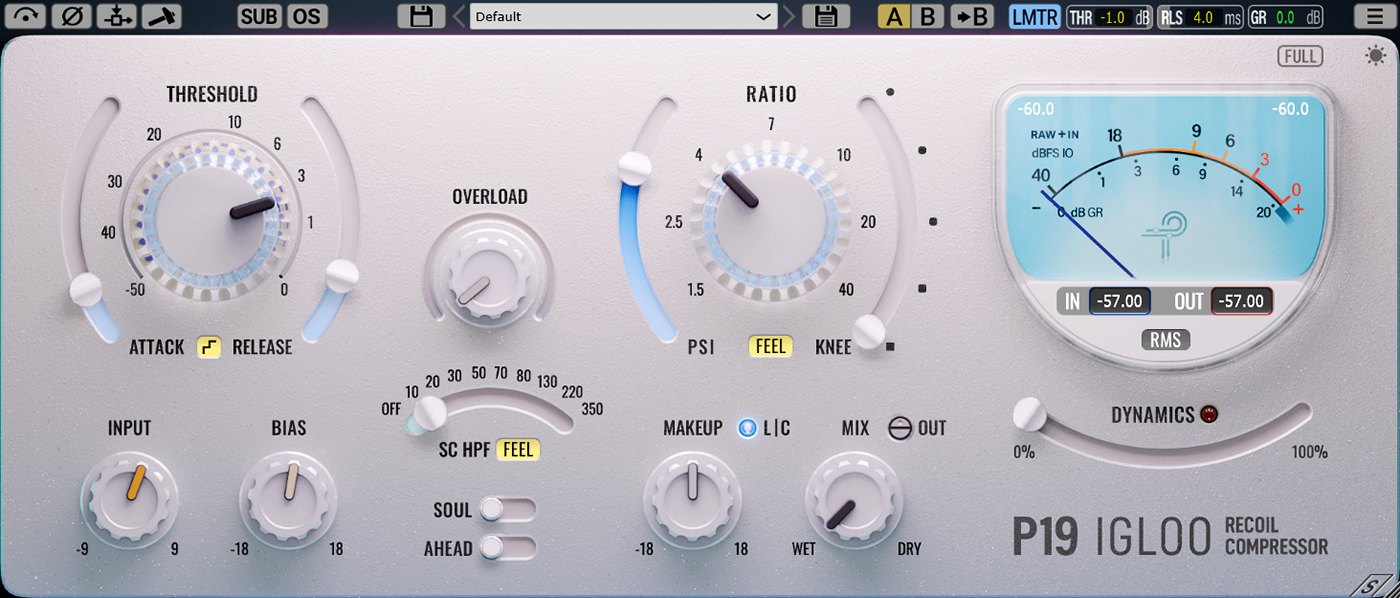This screenshot has height=598, width=1400.
Task: Click the RMS meter mode button
Action: pos(1165,339)
